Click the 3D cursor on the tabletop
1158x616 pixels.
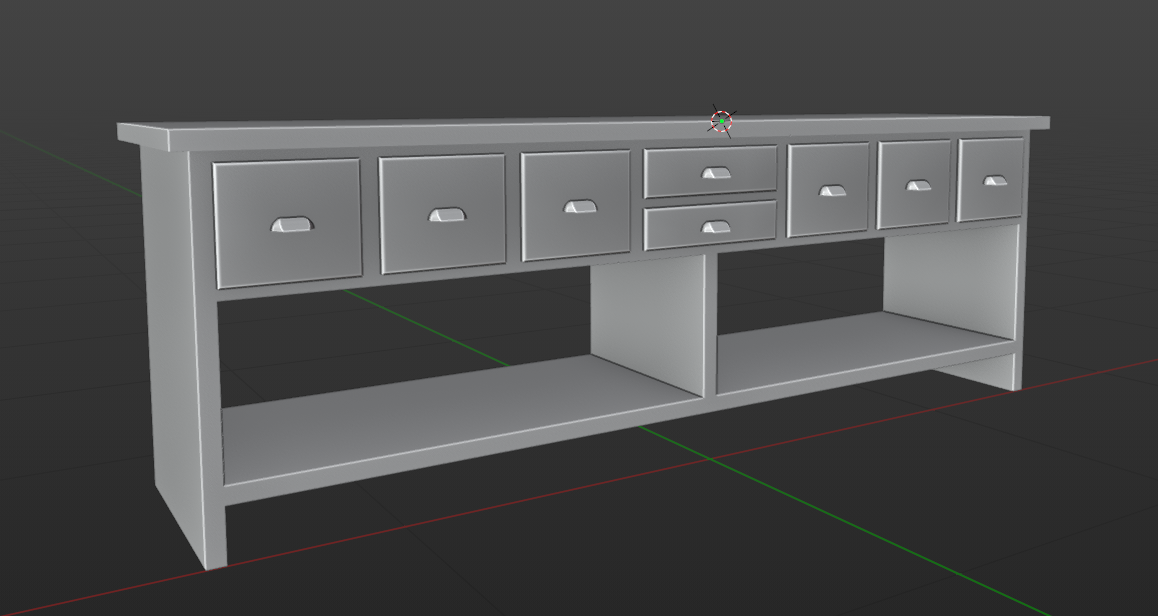coord(722,120)
